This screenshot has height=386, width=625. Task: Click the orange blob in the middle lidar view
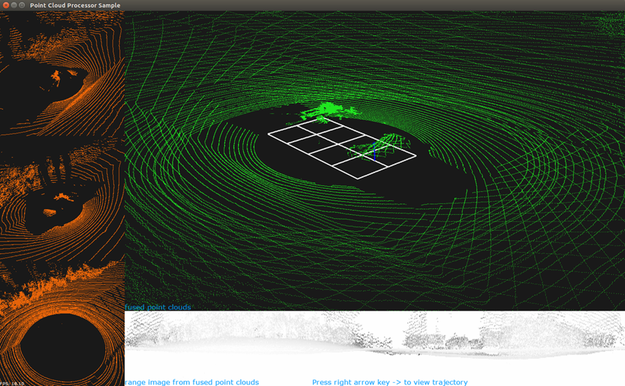63,197
